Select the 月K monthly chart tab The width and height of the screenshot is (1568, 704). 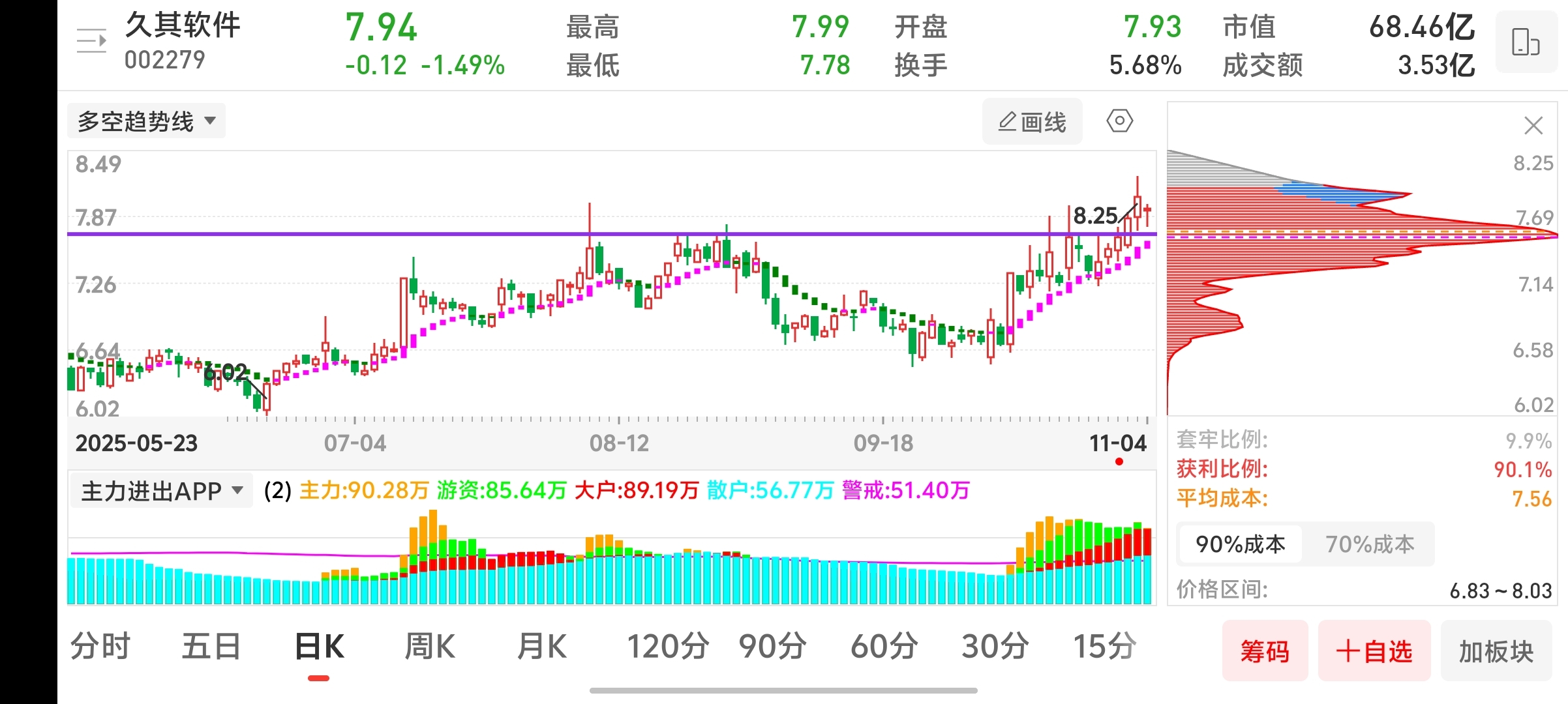click(x=541, y=647)
